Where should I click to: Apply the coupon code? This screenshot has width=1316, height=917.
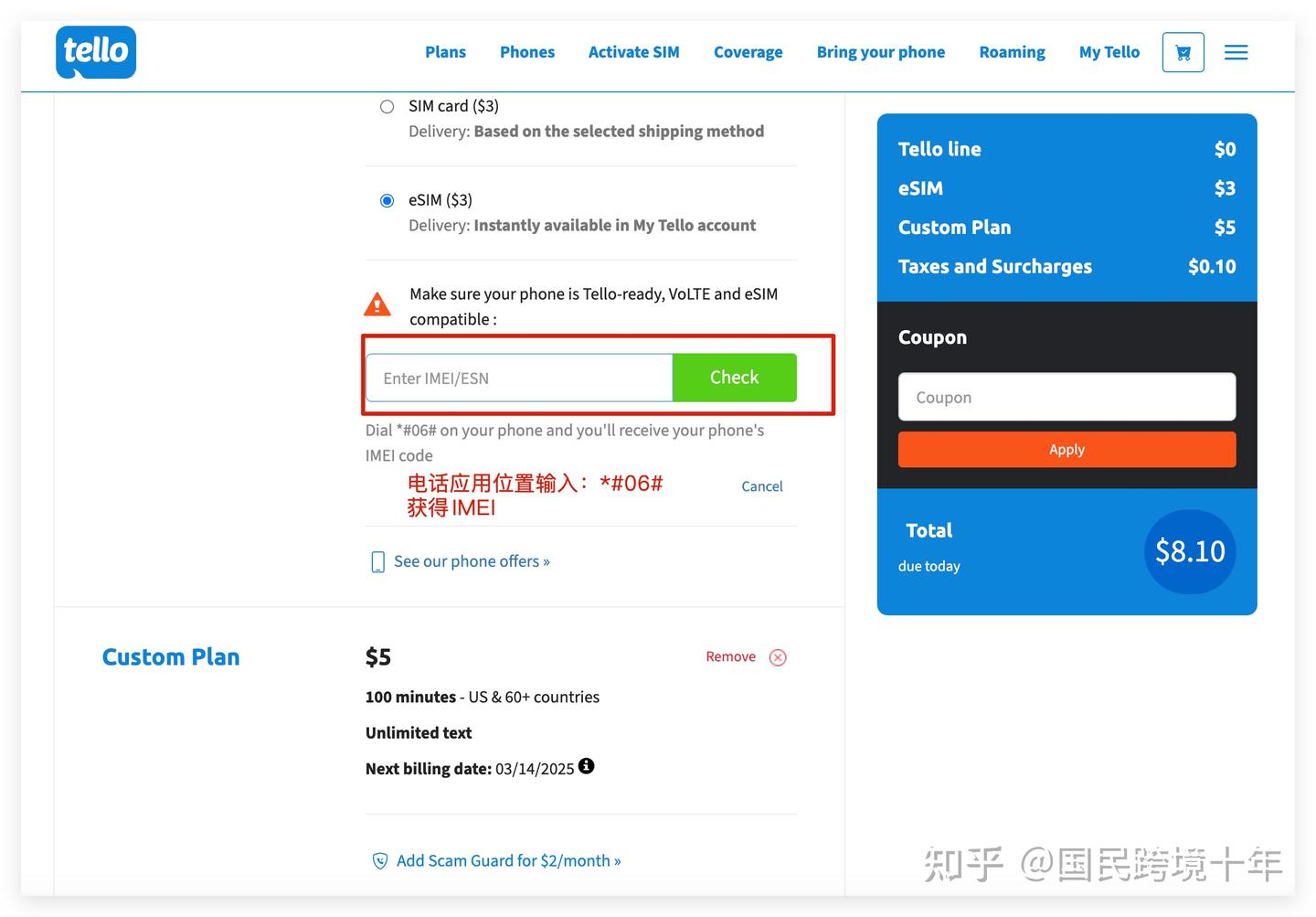tap(1067, 450)
